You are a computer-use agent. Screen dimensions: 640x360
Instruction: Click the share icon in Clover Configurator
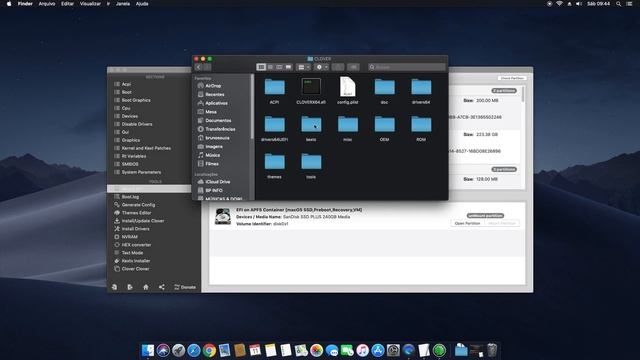162,287
